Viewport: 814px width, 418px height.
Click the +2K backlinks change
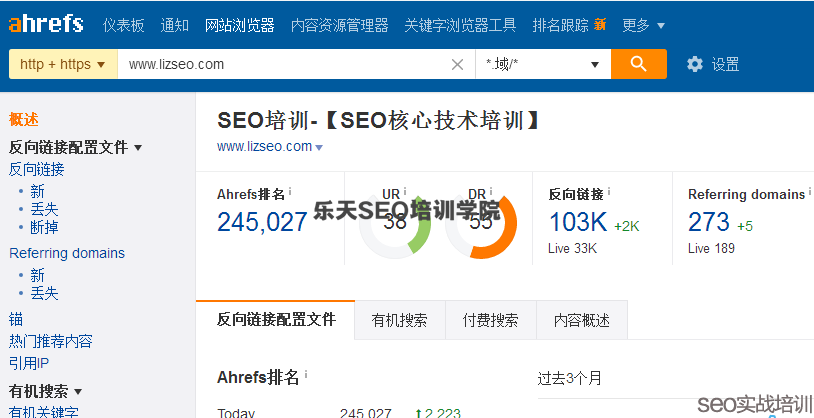627,226
